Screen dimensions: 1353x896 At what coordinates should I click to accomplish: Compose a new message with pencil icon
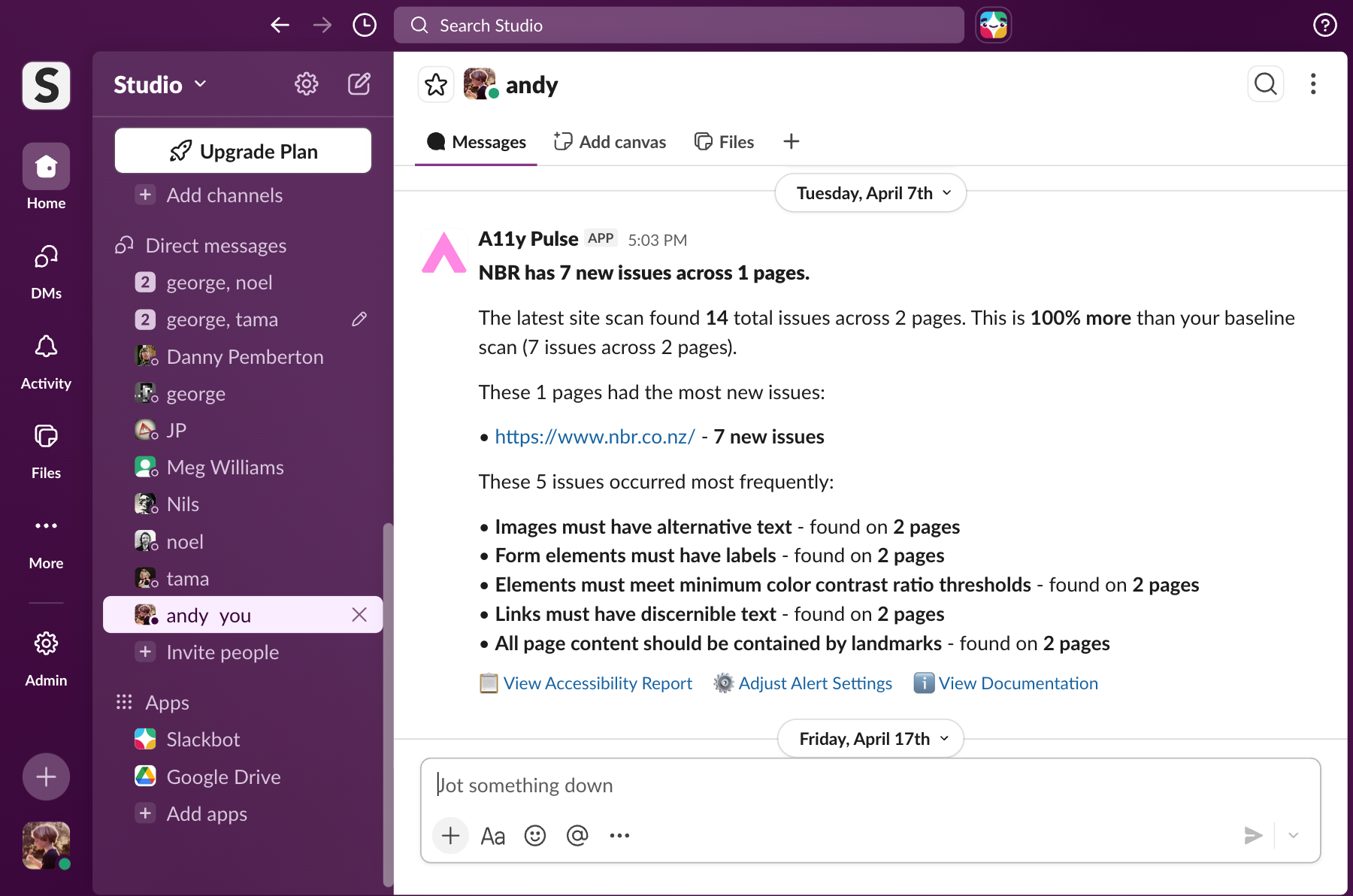[359, 83]
